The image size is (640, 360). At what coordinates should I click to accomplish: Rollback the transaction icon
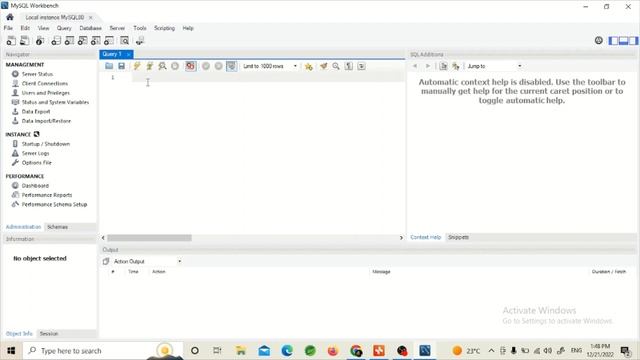tap(218, 66)
